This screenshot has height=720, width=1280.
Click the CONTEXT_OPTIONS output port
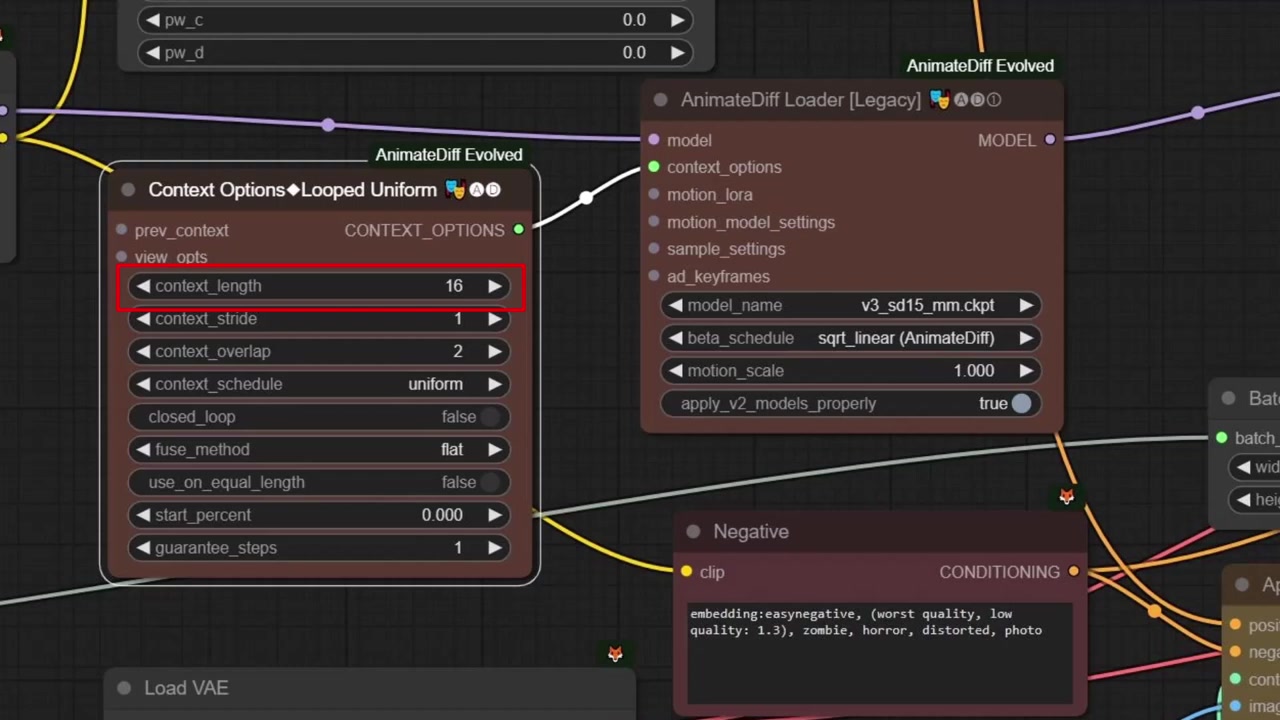point(518,230)
